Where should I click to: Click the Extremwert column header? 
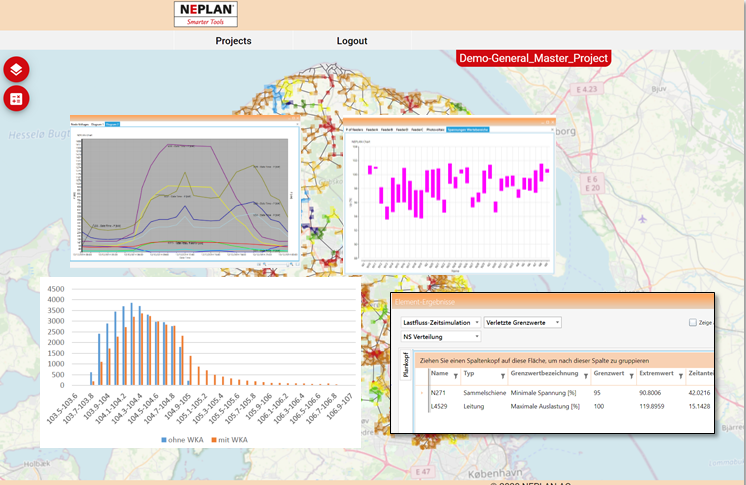tap(656, 373)
